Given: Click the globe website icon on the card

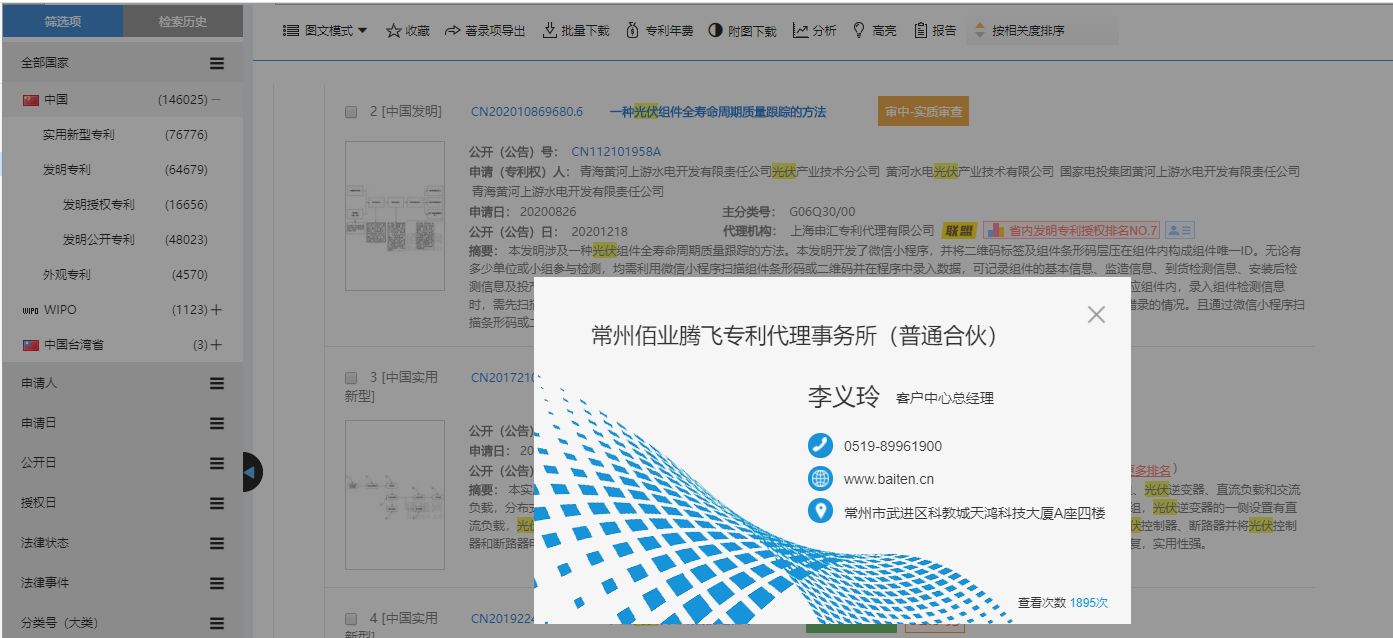Looking at the screenshot, I should [x=820, y=479].
